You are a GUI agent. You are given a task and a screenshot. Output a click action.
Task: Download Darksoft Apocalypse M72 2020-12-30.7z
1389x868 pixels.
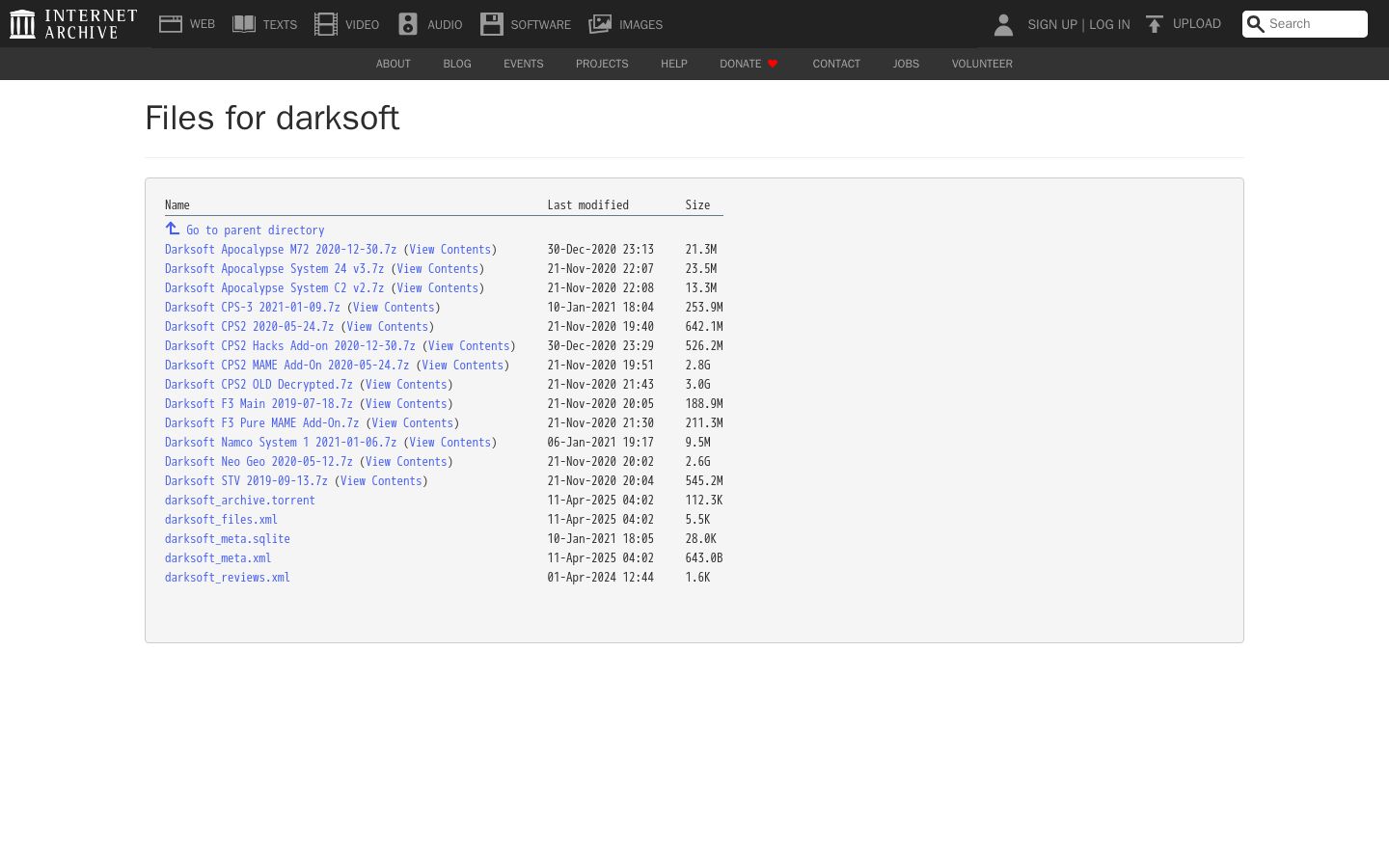click(x=281, y=250)
